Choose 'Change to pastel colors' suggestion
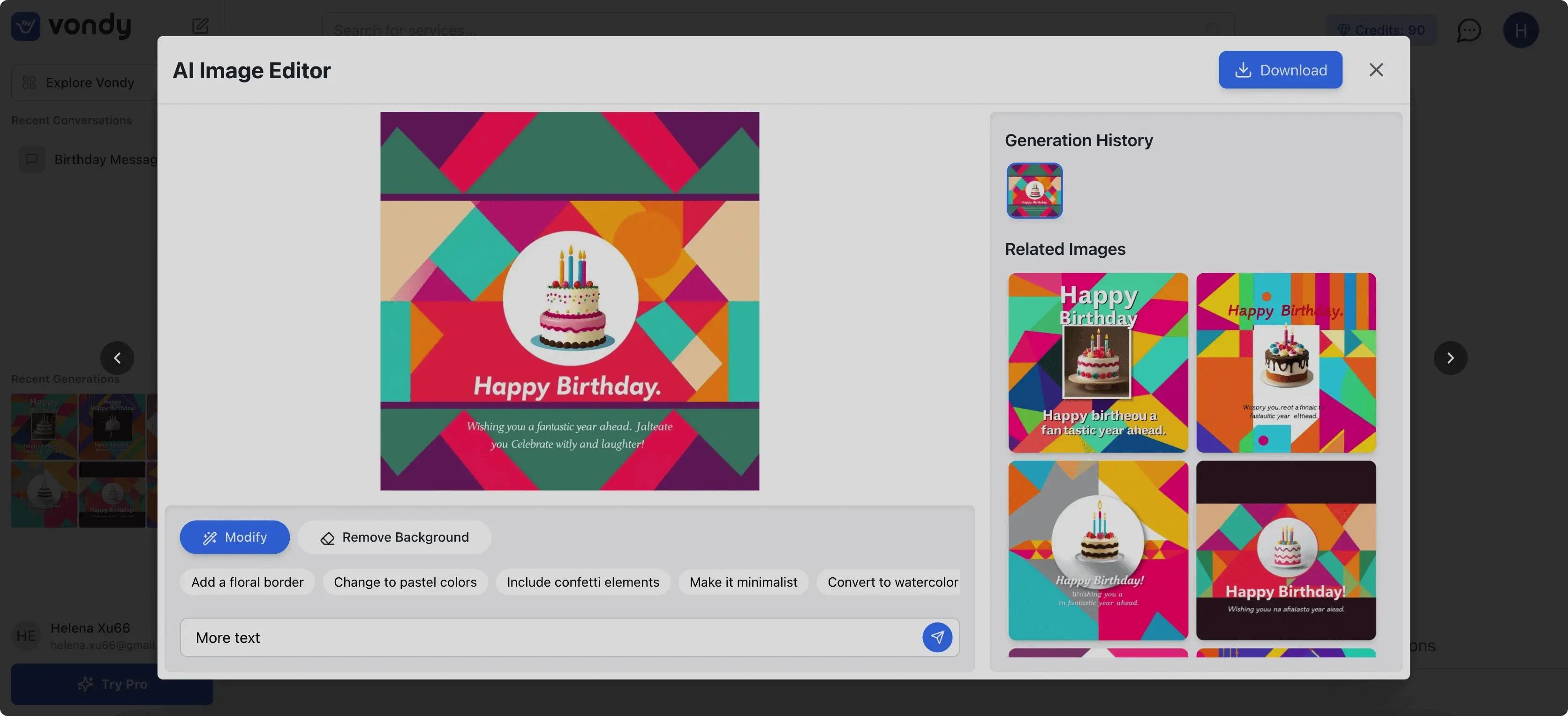 pyautogui.click(x=405, y=582)
